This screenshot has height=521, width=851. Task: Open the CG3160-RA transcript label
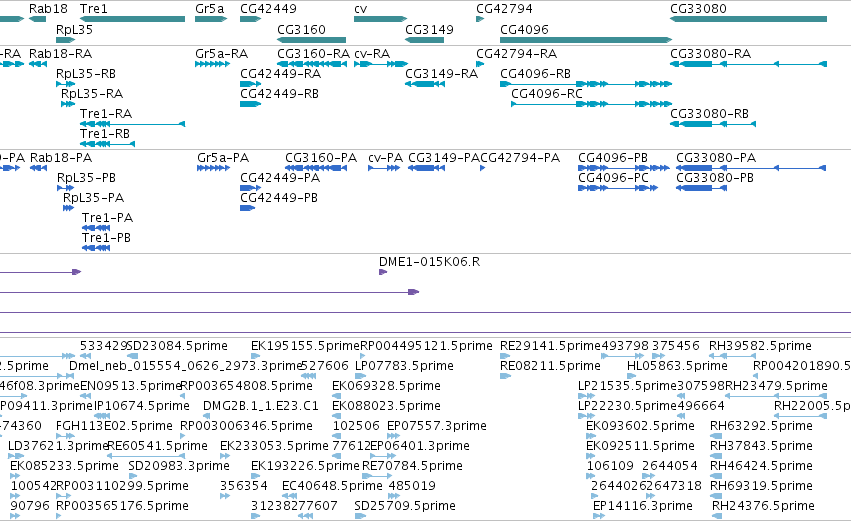pos(314,54)
